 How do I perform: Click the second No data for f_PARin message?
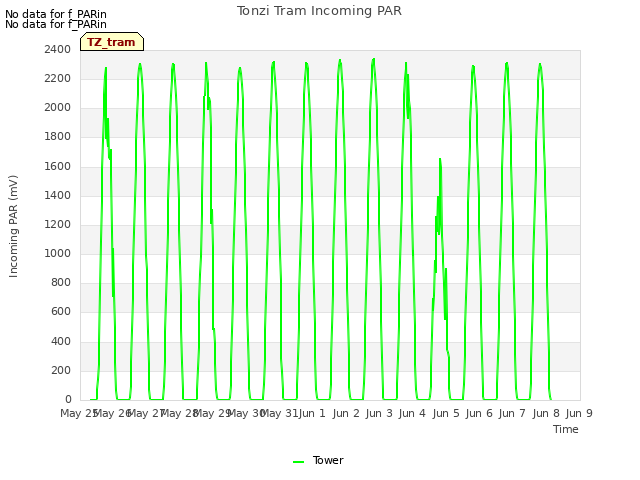(56, 24)
